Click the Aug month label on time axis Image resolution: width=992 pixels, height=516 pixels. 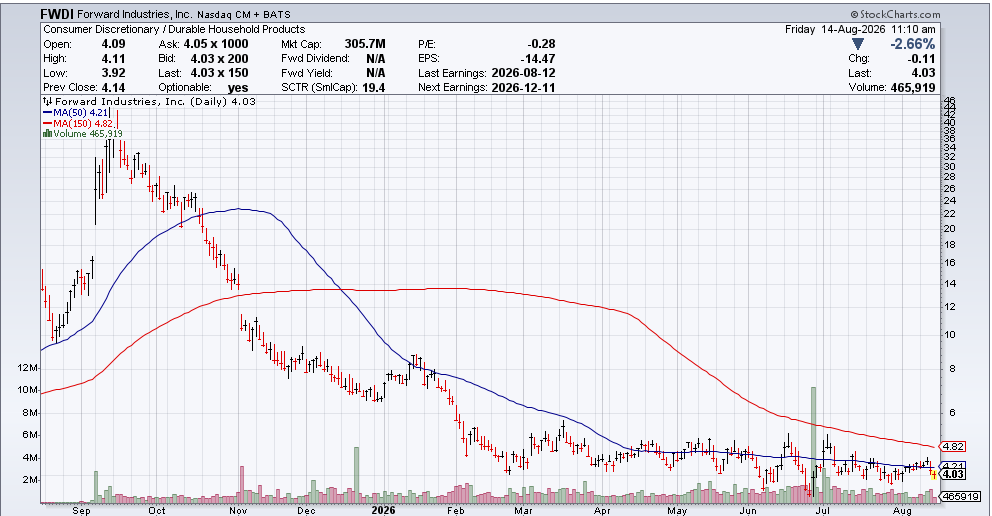click(x=902, y=510)
